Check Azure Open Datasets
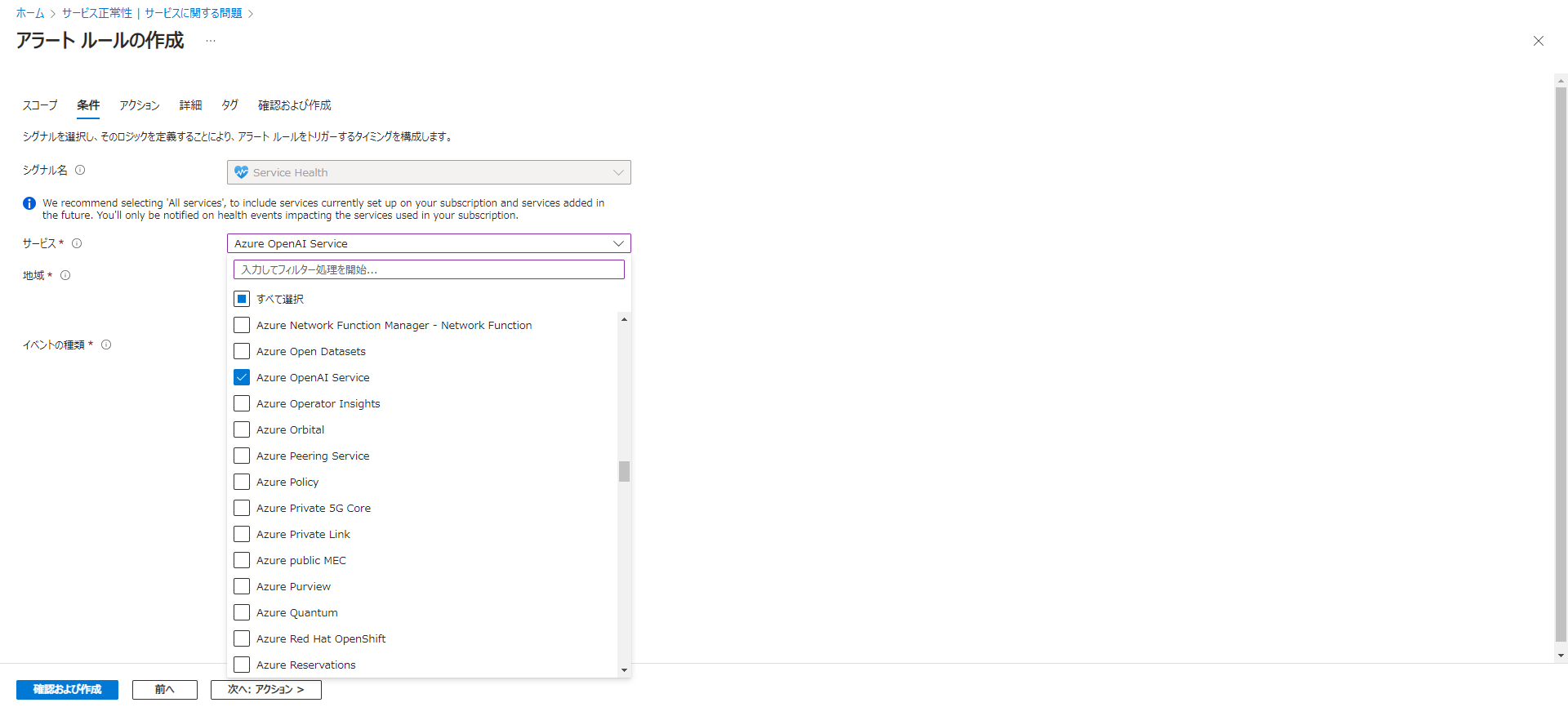 [242, 351]
